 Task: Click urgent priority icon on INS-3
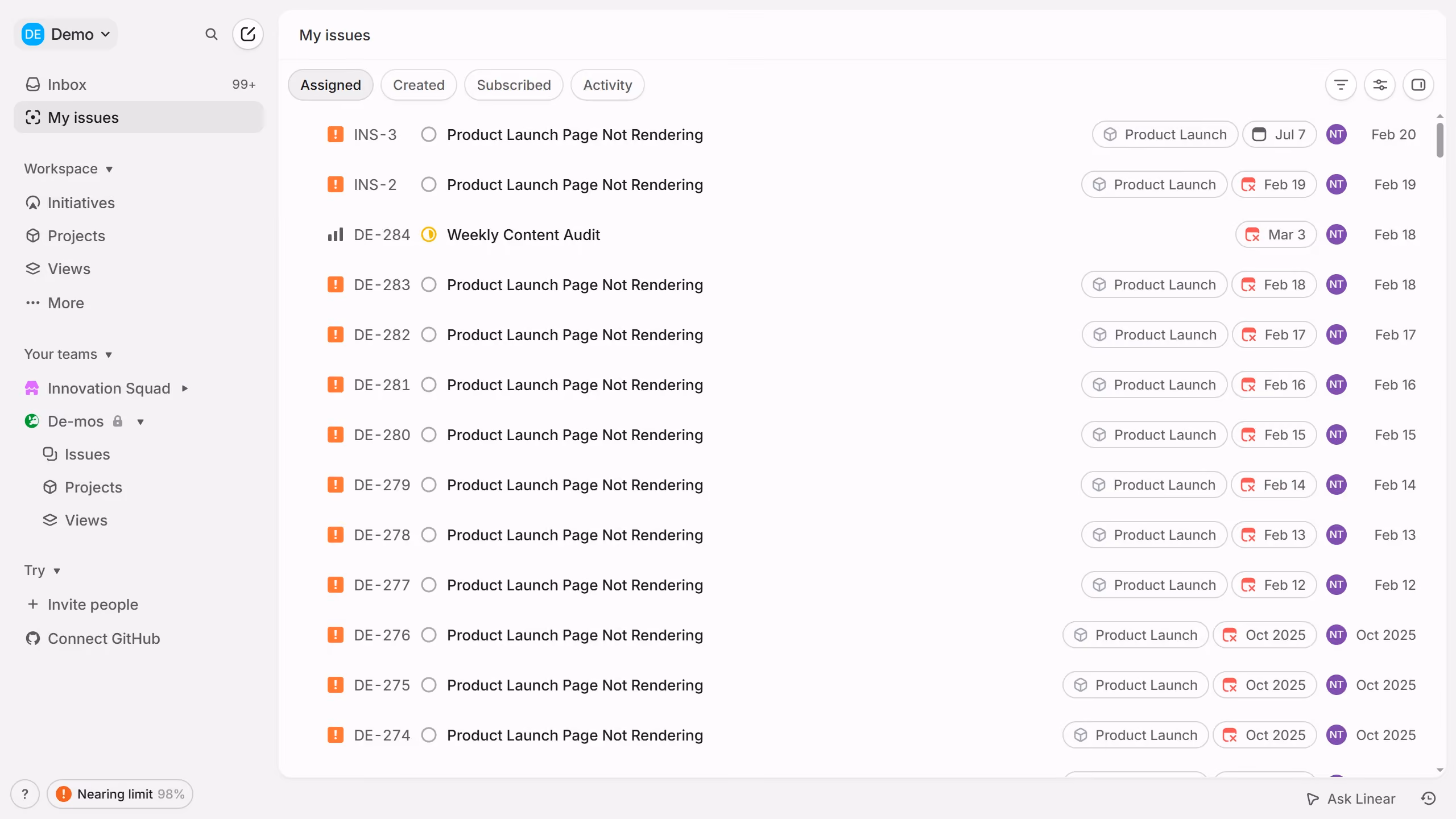click(336, 135)
